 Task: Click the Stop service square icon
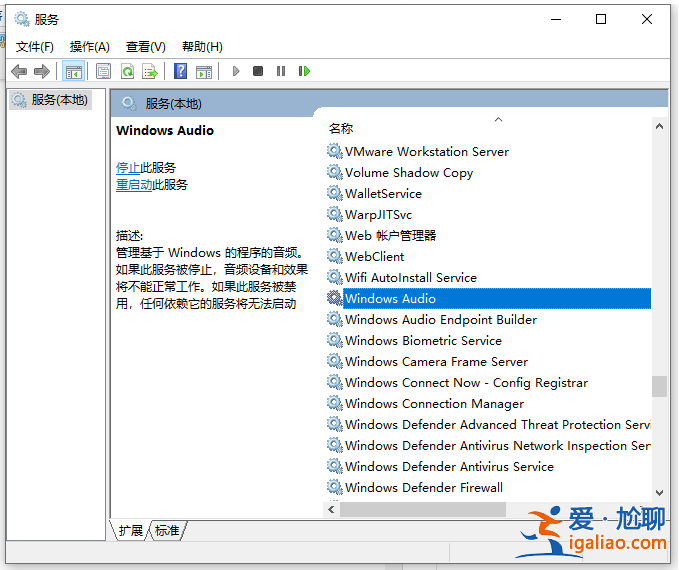click(x=258, y=71)
